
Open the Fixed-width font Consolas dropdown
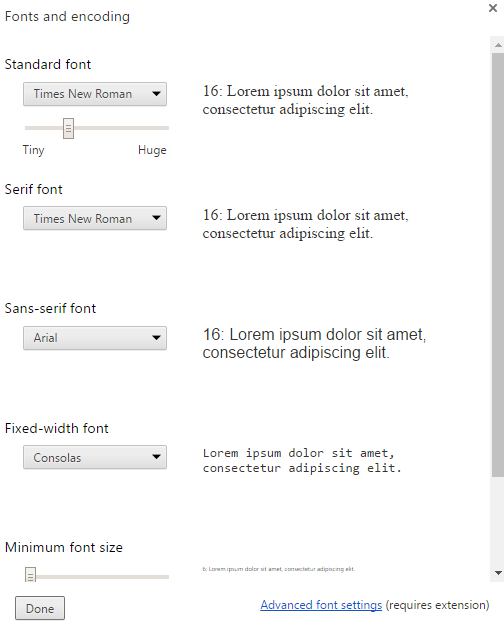95,458
